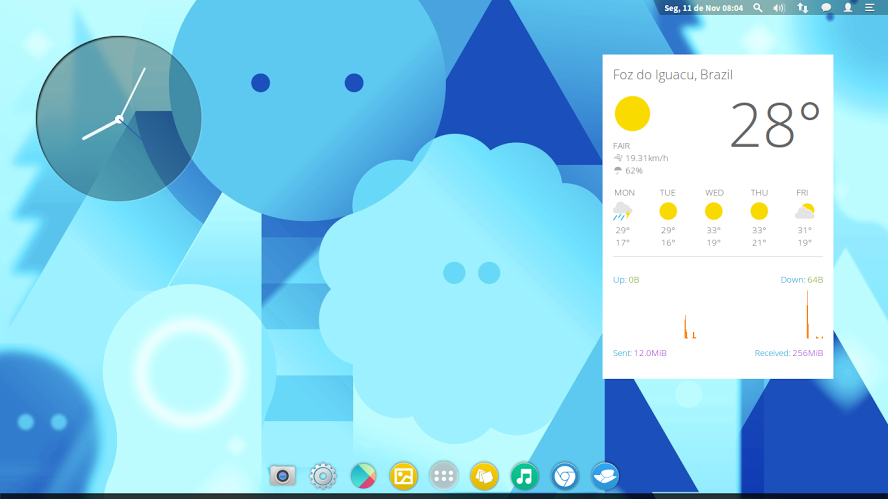888x499 pixels.
Task: Open the blue bird dock icon
Action: pos(605,476)
